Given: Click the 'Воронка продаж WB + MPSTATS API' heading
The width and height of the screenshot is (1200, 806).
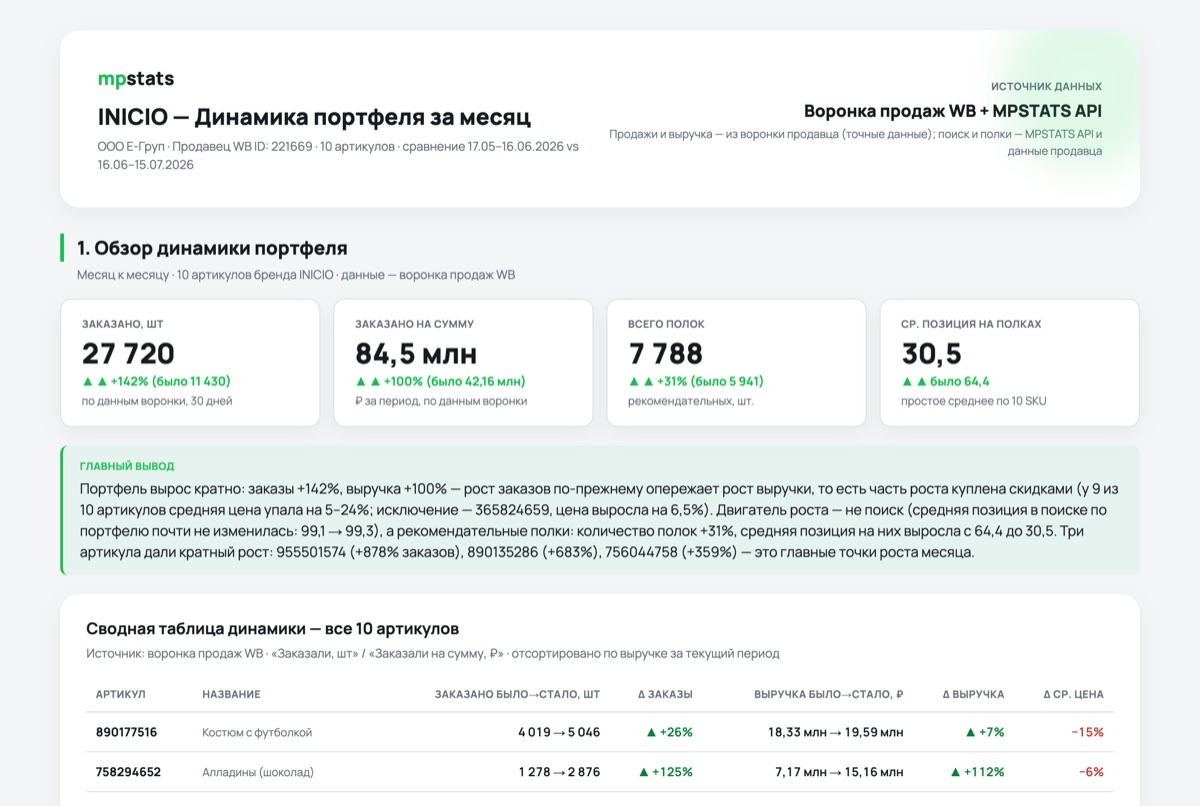Looking at the screenshot, I should [x=953, y=111].
